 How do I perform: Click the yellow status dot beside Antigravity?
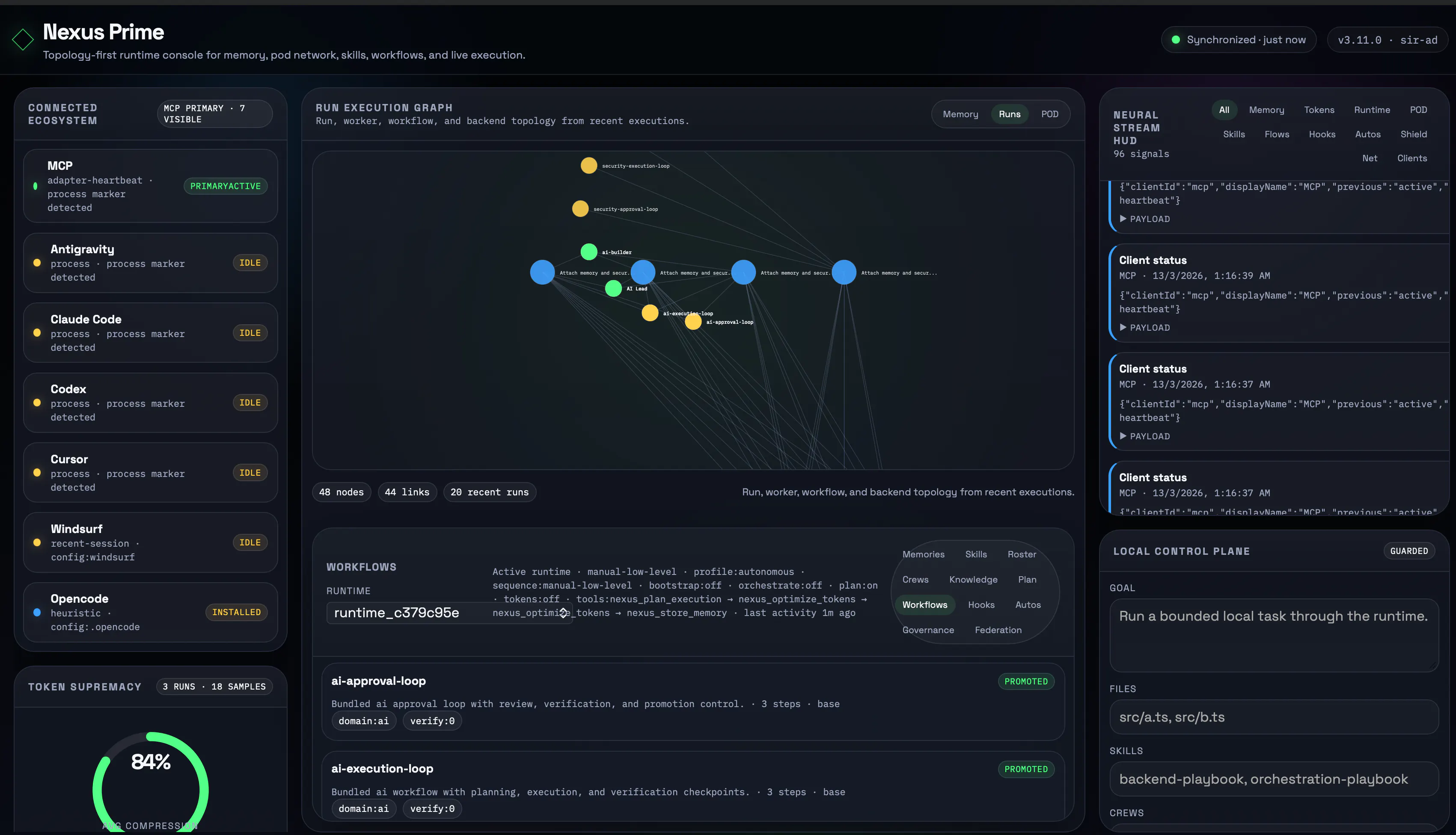[x=37, y=263]
